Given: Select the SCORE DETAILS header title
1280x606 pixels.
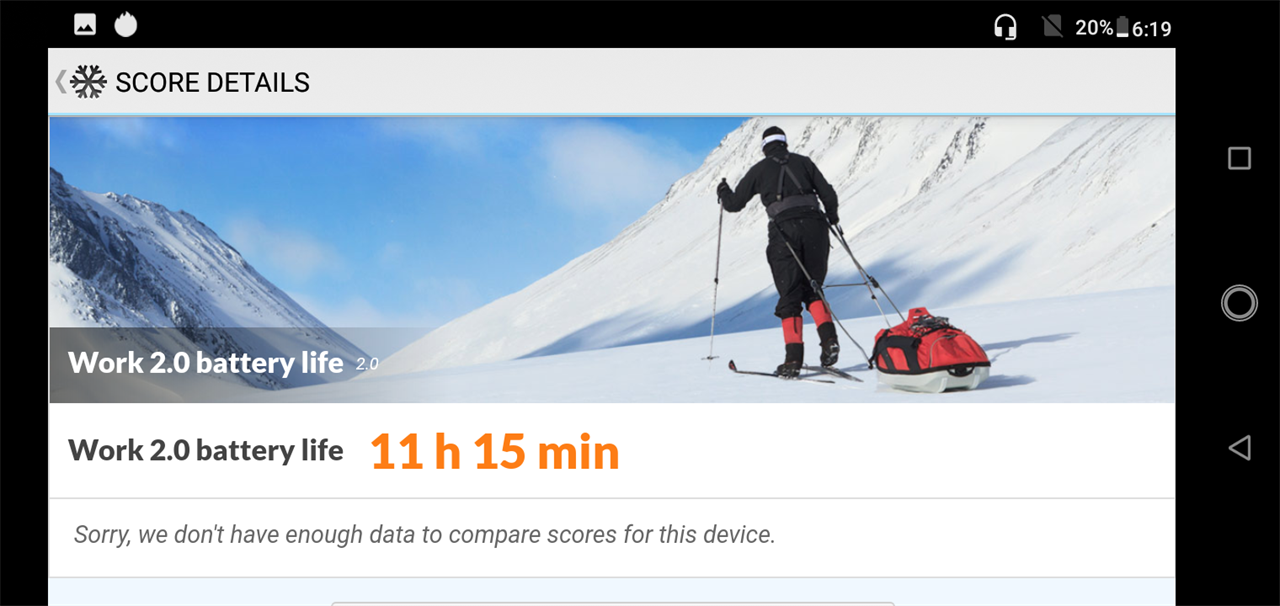Looking at the screenshot, I should click(213, 83).
